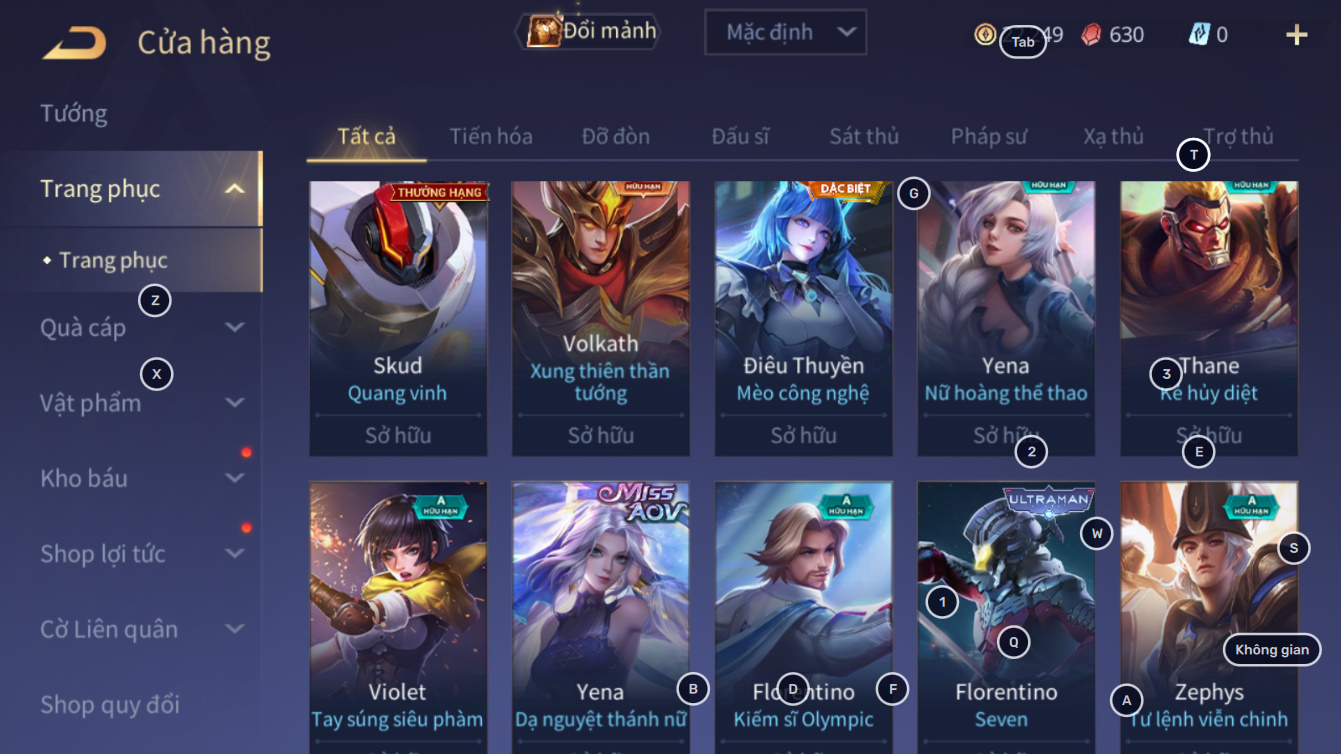Click the back arrow icon beside Cửa hàng
The image size is (1341, 754).
tap(75, 43)
